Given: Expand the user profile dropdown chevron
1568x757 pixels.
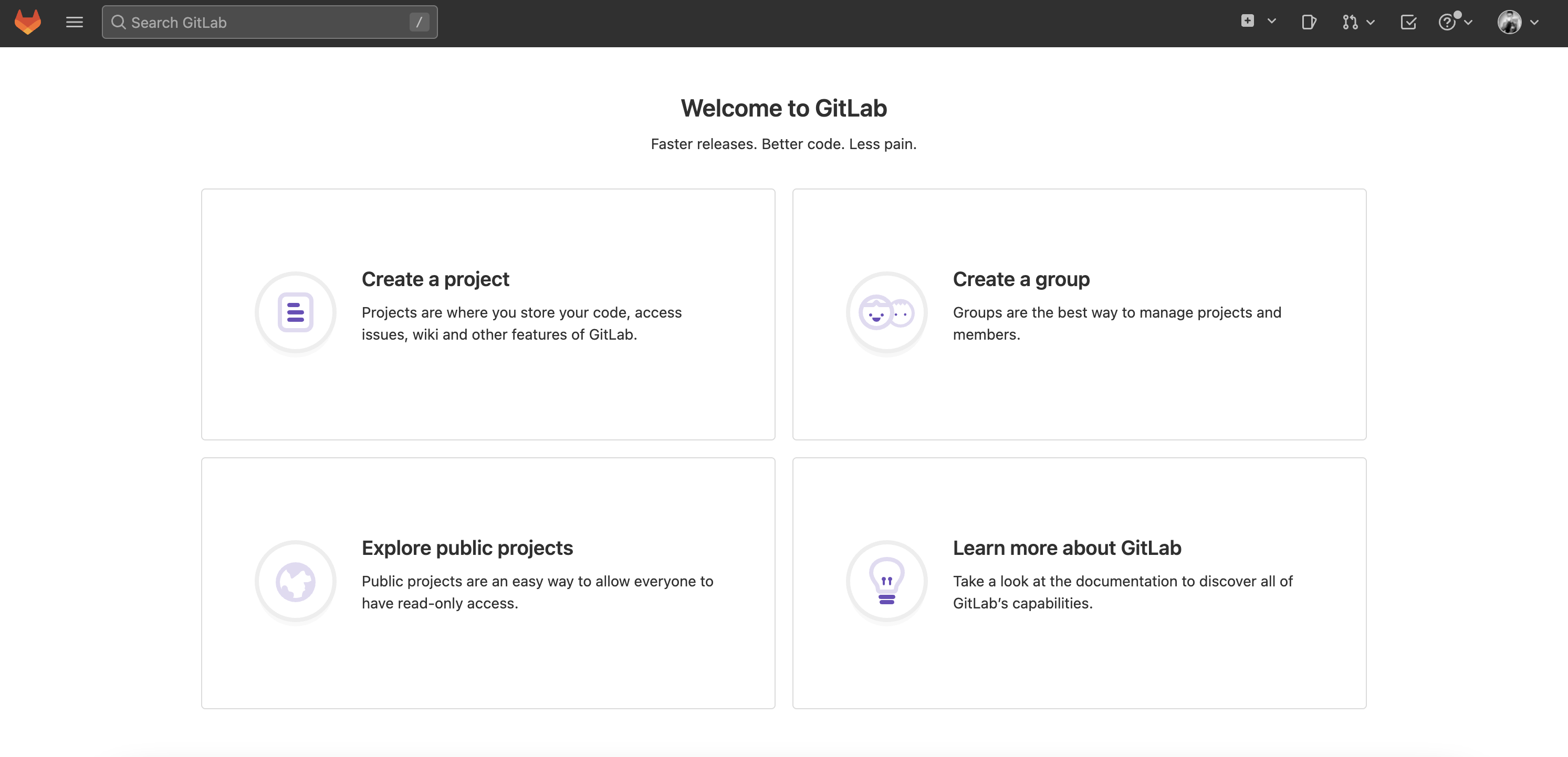Looking at the screenshot, I should coord(1534,23).
